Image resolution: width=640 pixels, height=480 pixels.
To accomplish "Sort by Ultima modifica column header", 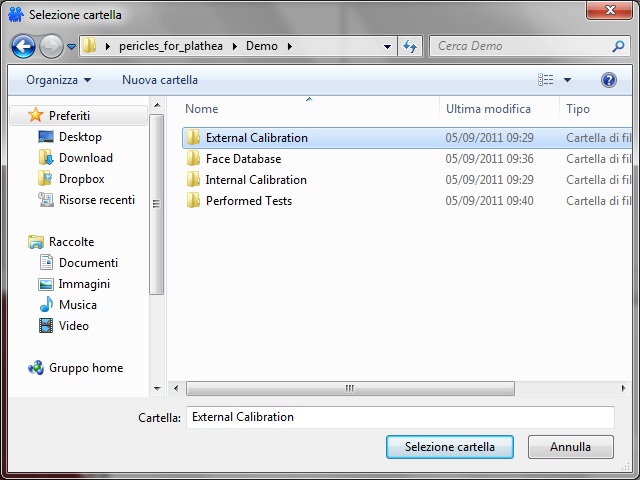I will pos(488,109).
